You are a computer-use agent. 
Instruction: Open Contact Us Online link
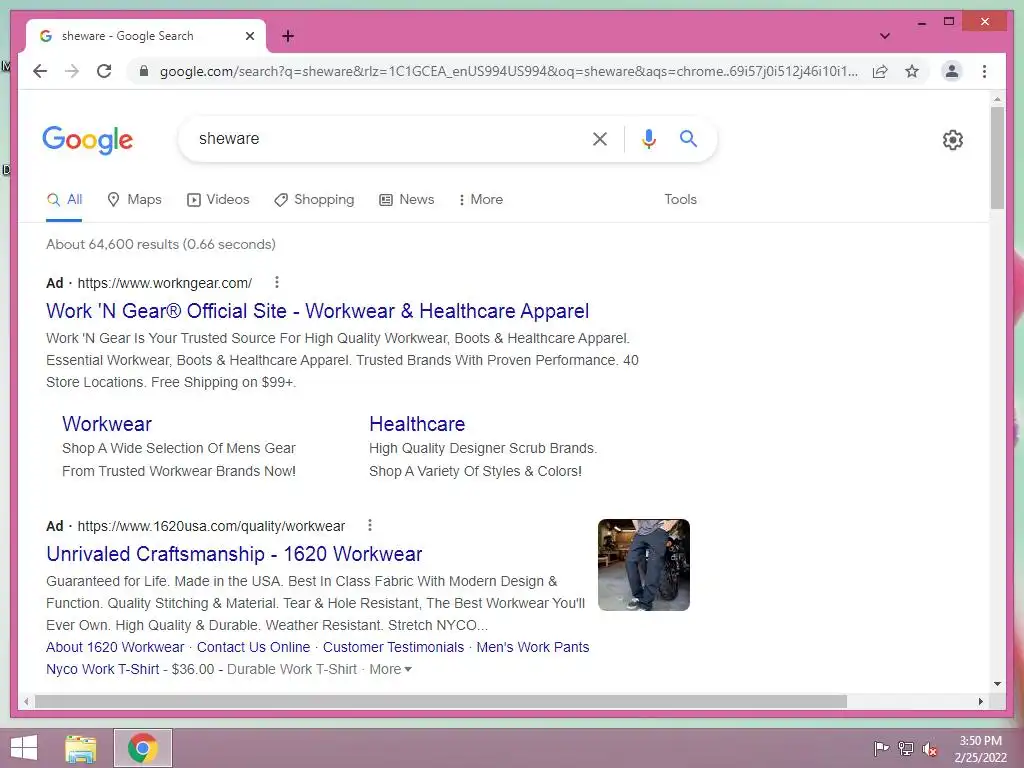(x=253, y=647)
